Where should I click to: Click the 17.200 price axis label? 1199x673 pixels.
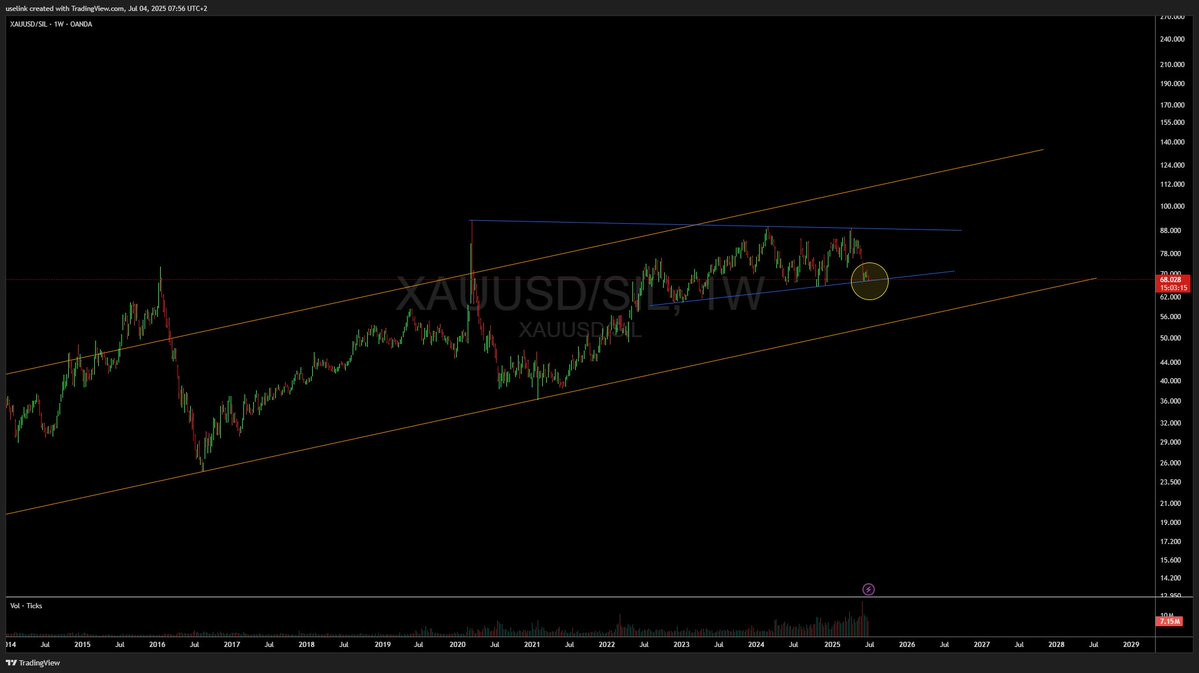tap(1172, 541)
